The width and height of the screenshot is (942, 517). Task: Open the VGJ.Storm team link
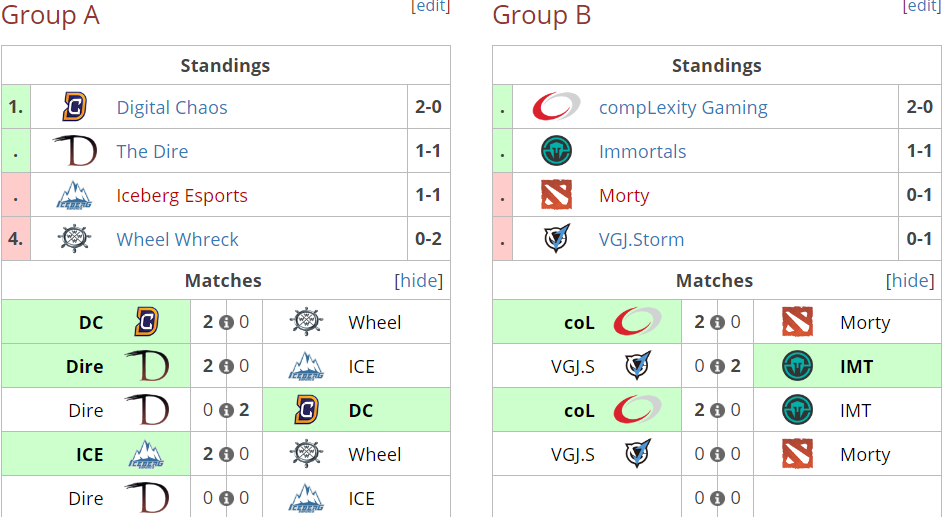click(x=642, y=240)
